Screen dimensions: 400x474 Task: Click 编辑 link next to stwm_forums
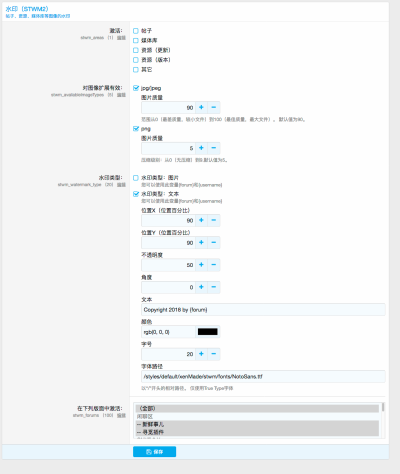pyautogui.click(x=121, y=415)
